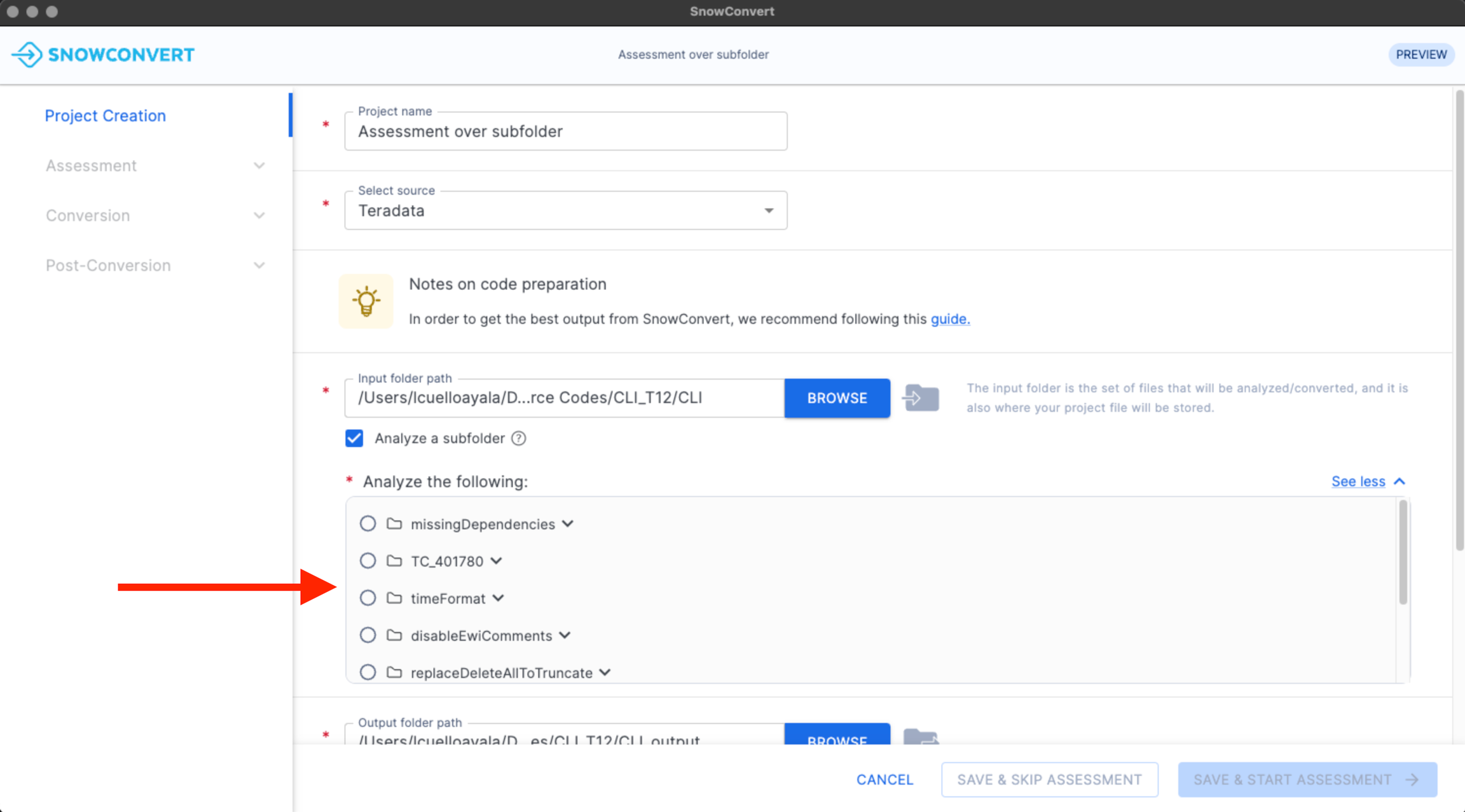The width and height of the screenshot is (1465, 812).
Task: Open input folder using folder arrow icon
Action: point(920,398)
